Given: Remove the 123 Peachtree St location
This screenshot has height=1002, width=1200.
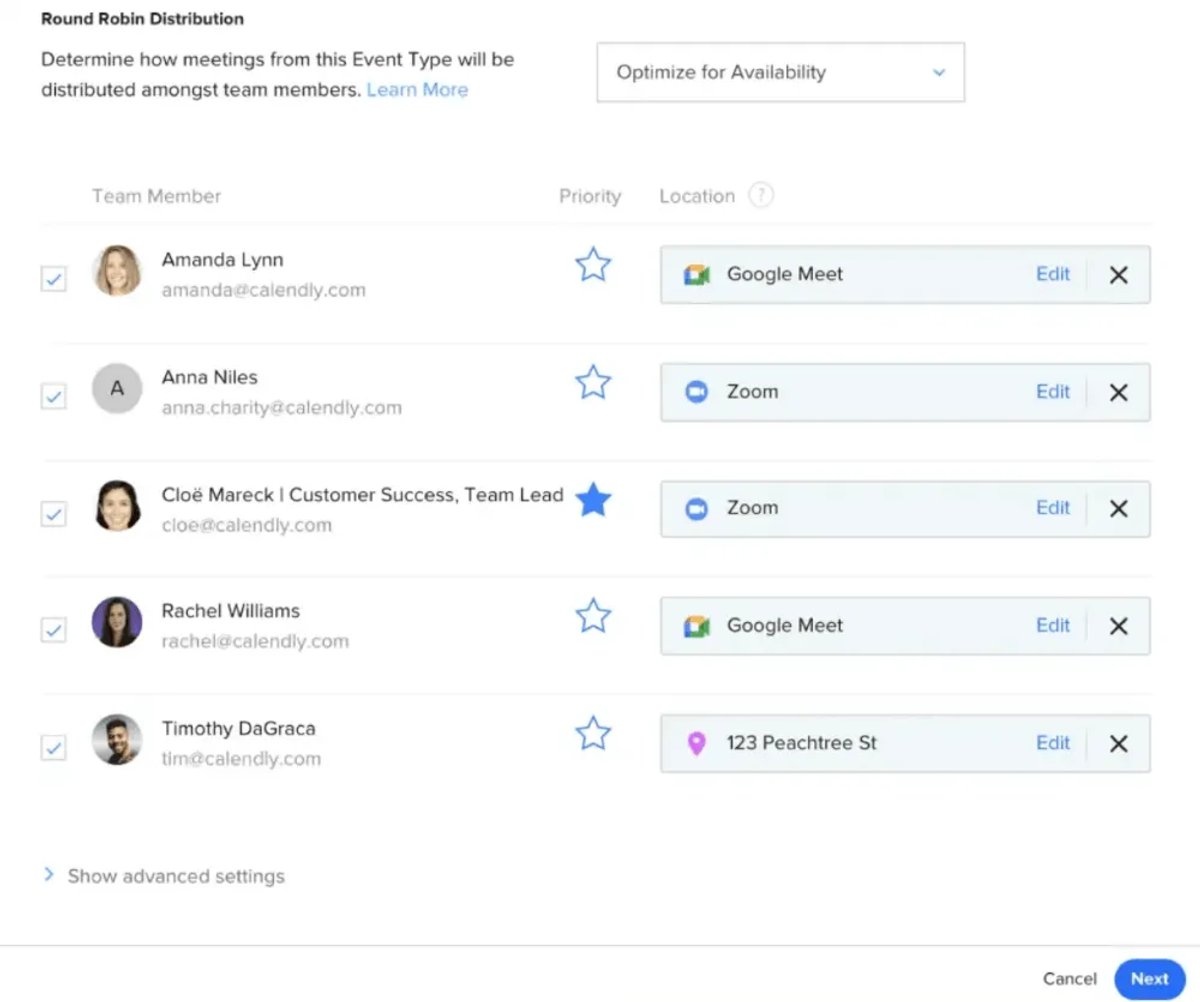Looking at the screenshot, I should click(1119, 744).
